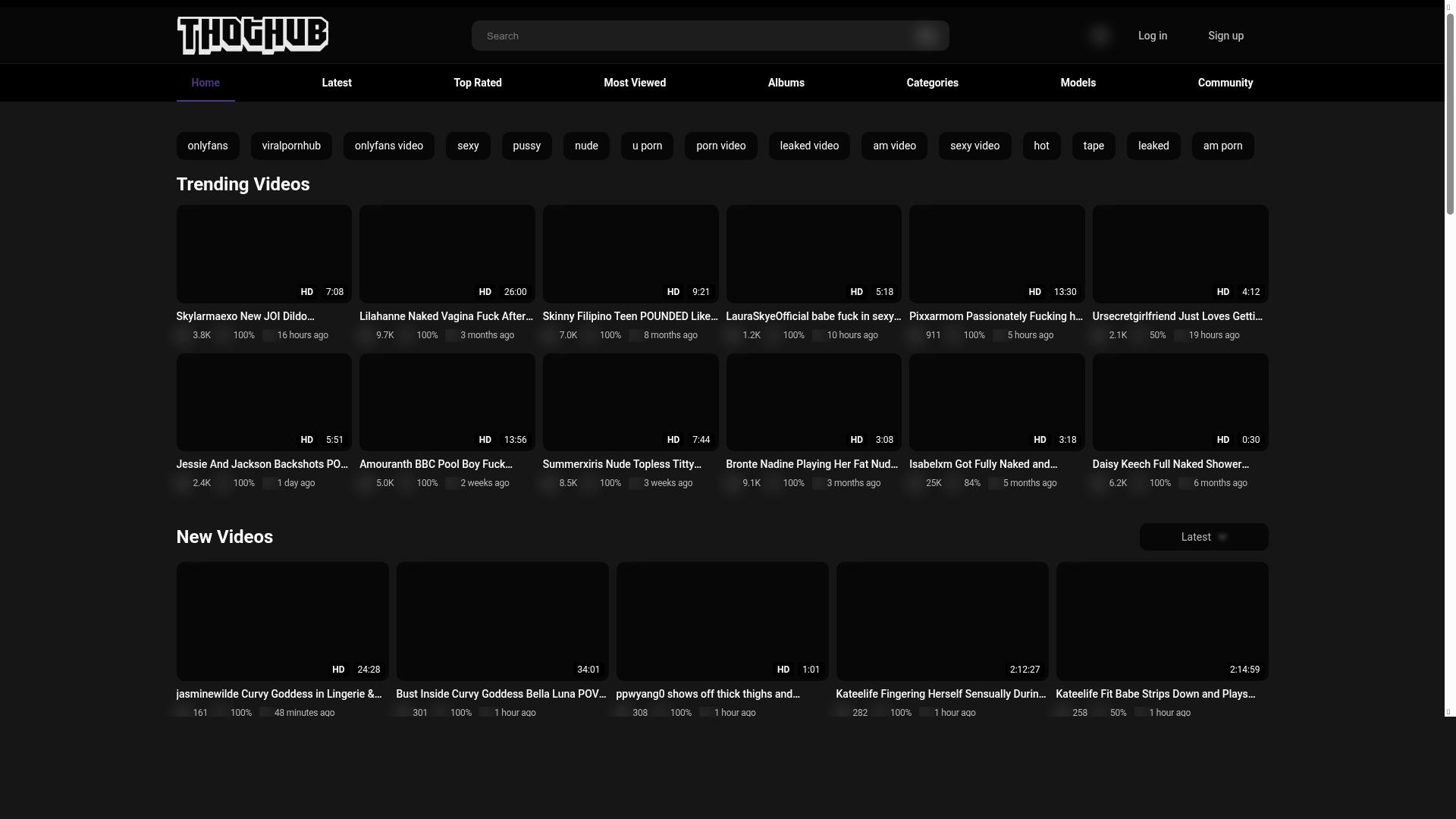Image resolution: width=1456 pixels, height=819 pixels.
Task: Click the Log in link
Action: click(1152, 36)
